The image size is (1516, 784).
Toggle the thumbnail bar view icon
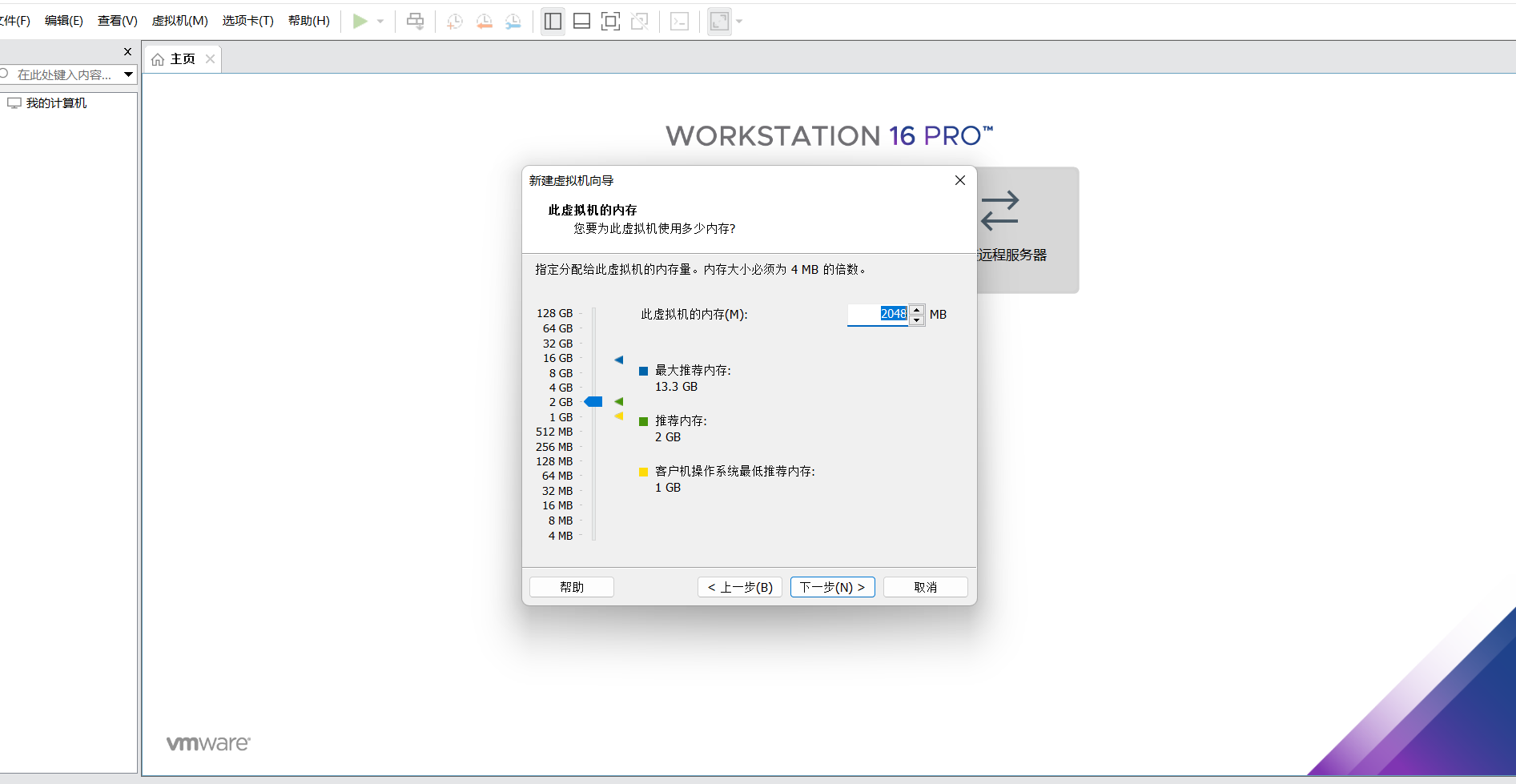tap(582, 22)
